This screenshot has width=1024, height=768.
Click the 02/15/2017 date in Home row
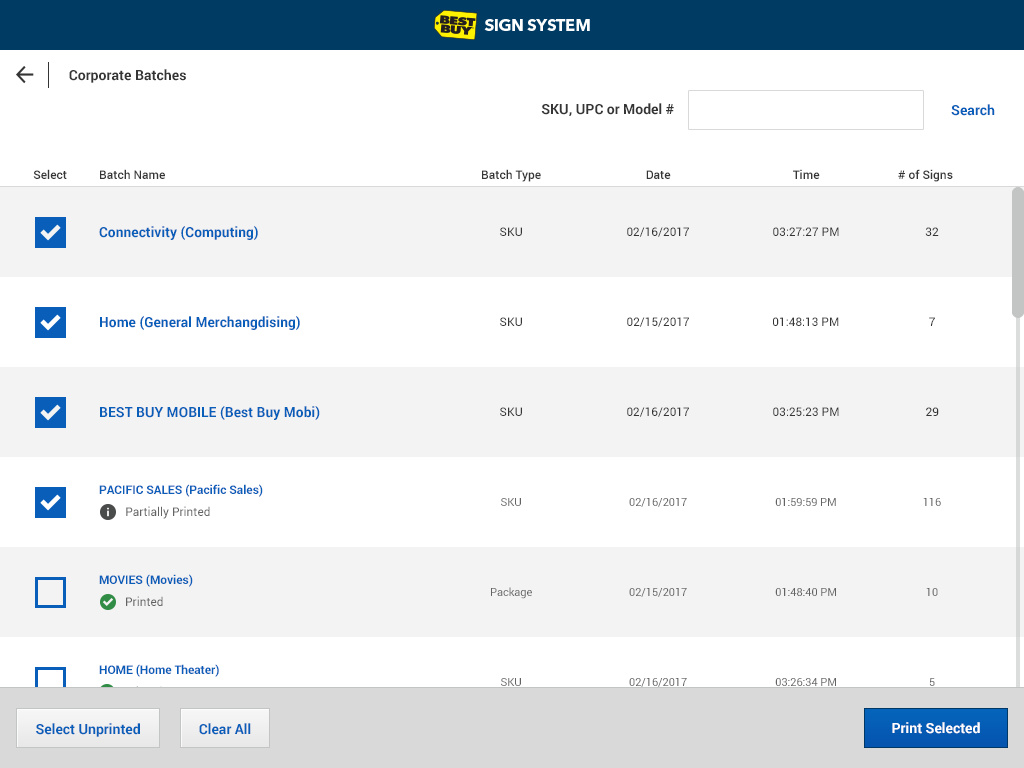coord(658,322)
